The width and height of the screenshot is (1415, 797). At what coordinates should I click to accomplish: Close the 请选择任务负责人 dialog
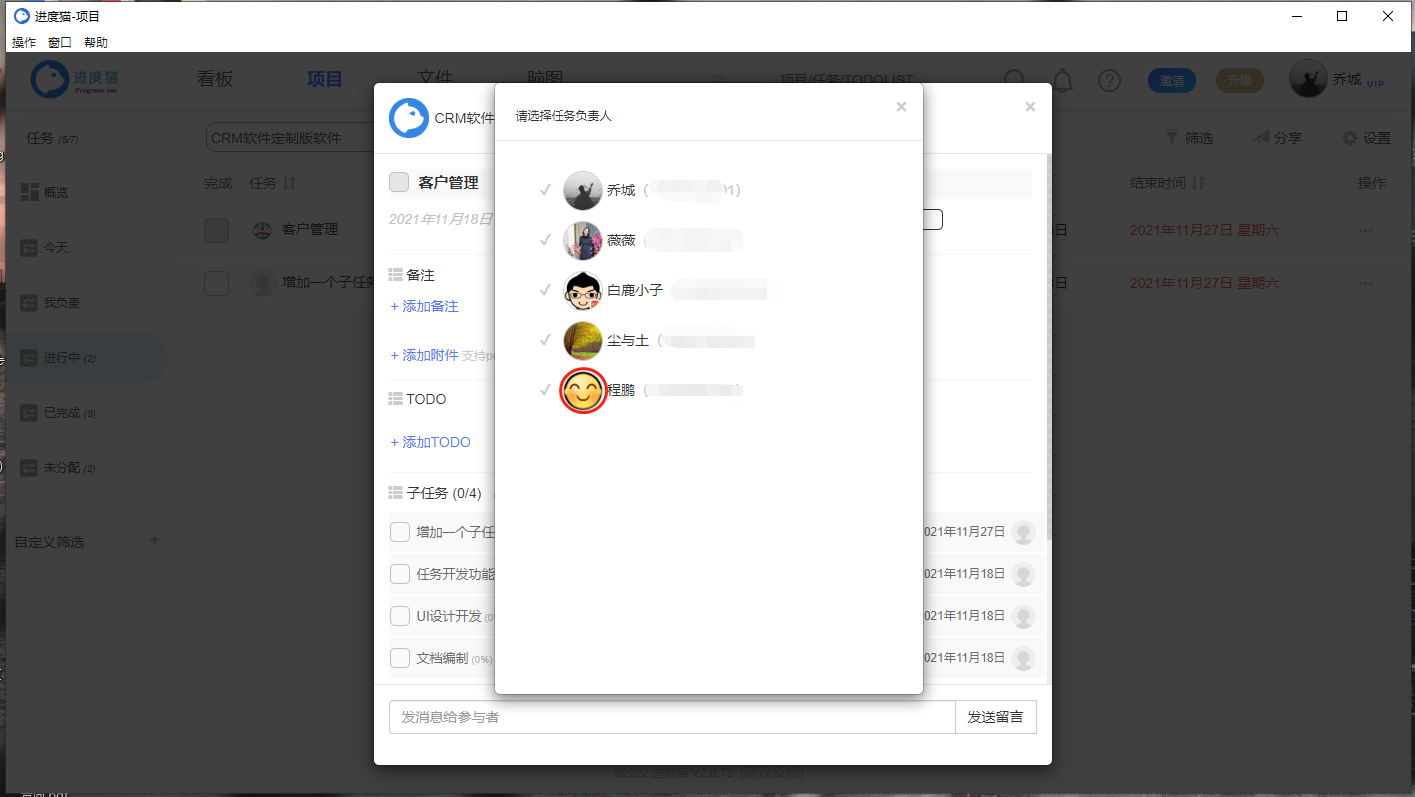click(901, 107)
